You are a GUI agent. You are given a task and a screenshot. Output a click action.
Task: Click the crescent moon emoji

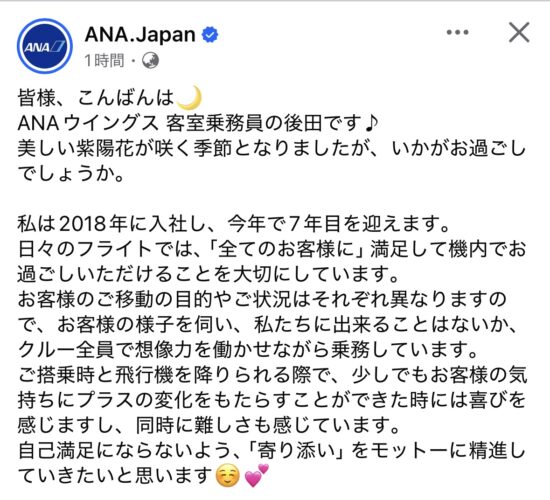pyautogui.click(x=189, y=97)
